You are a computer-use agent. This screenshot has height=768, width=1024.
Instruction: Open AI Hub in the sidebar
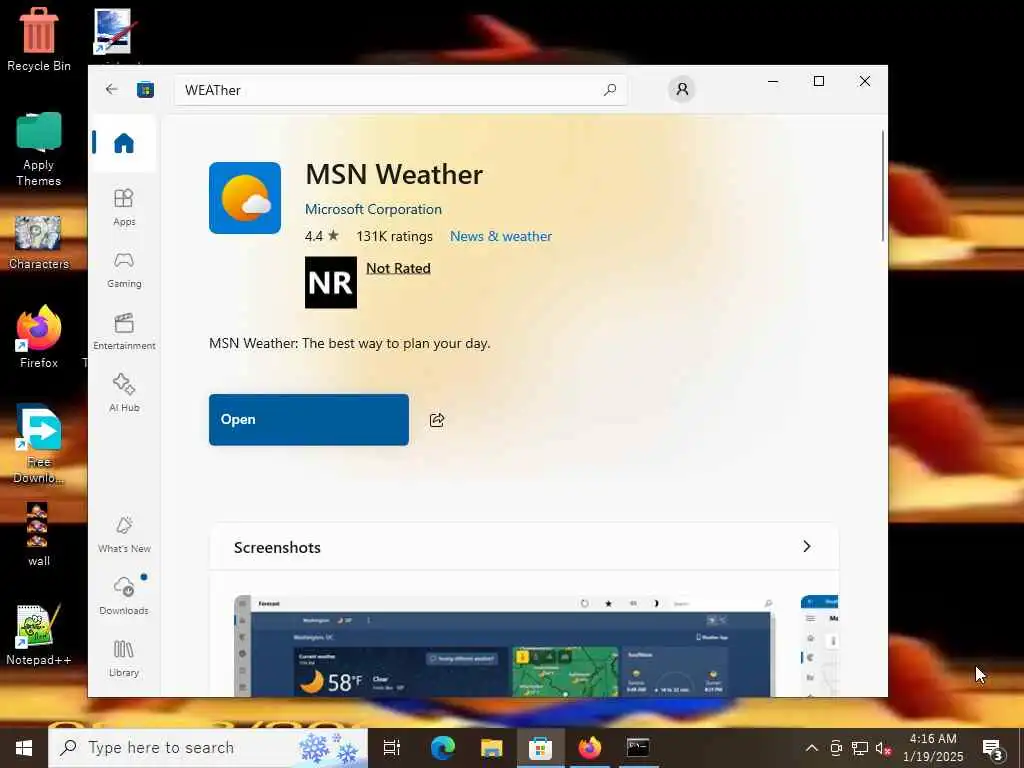click(x=123, y=393)
